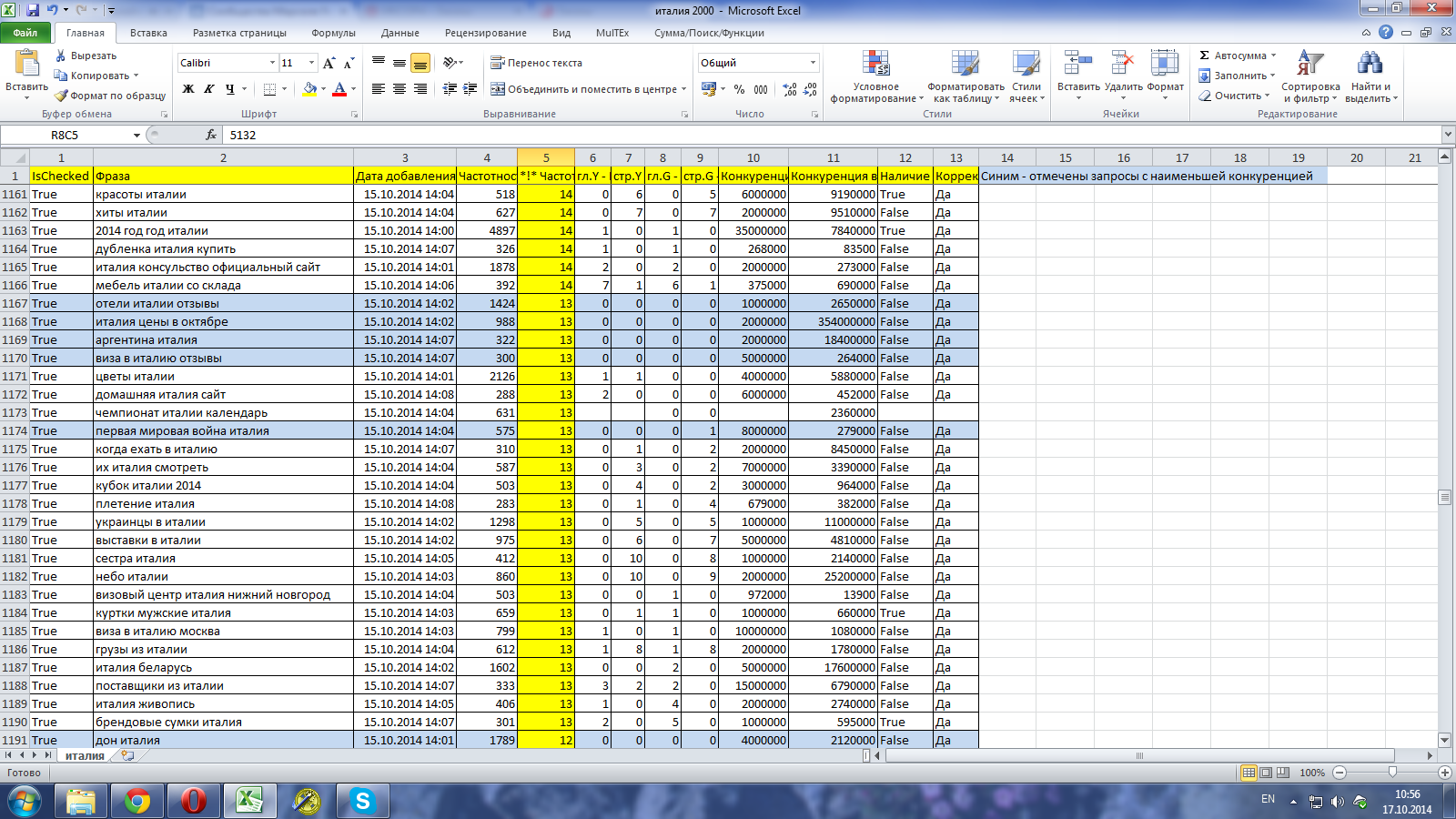Select the италия sheet tab
Image resolution: width=1456 pixels, height=819 pixels.
85,756
